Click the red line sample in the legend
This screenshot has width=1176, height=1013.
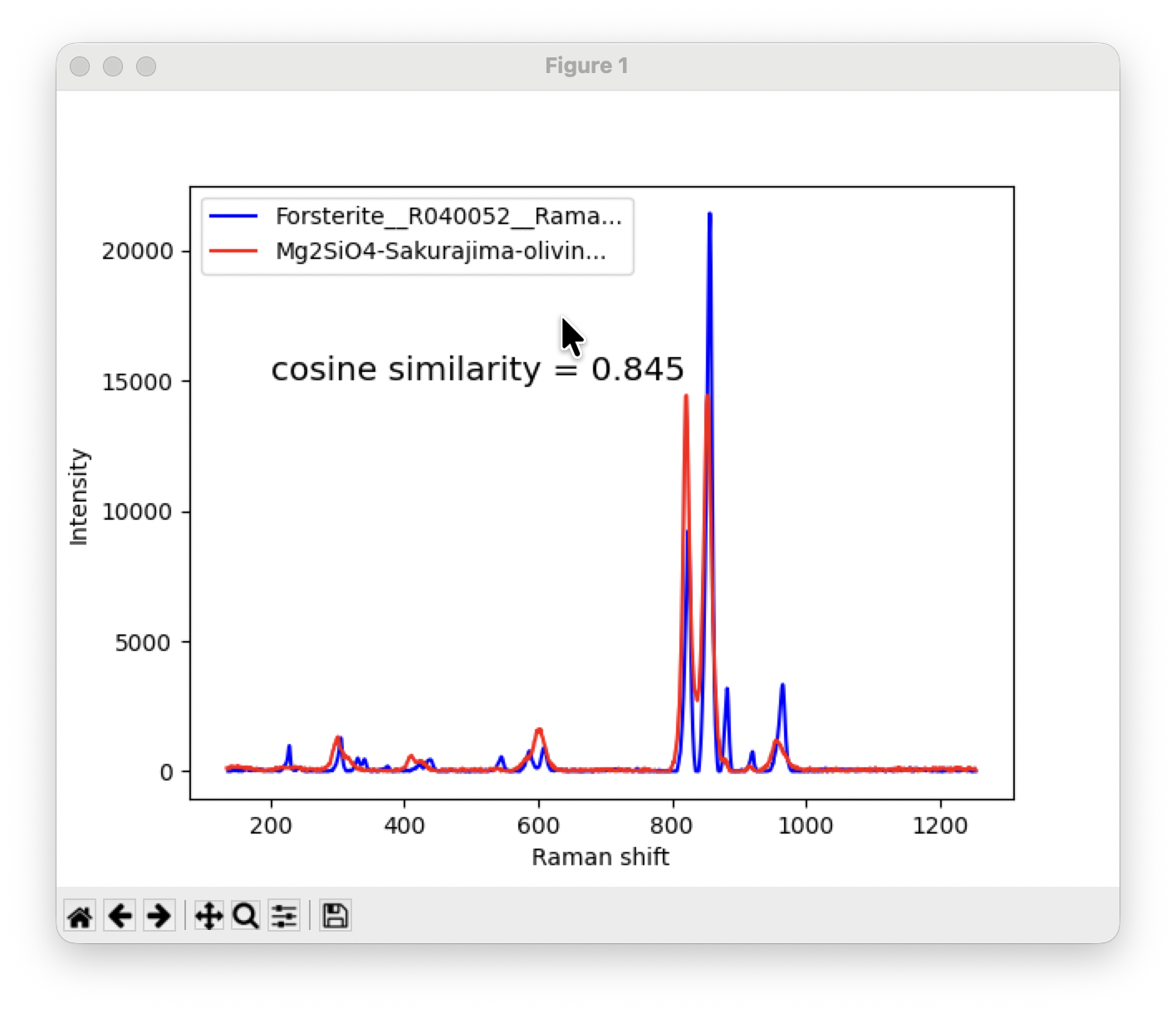pos(233,251)
